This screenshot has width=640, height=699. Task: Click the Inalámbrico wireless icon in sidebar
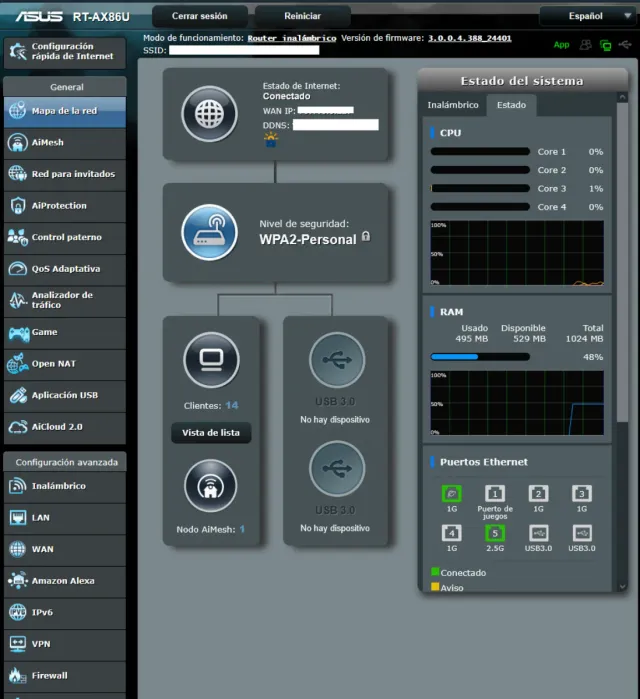click(18, 486)
